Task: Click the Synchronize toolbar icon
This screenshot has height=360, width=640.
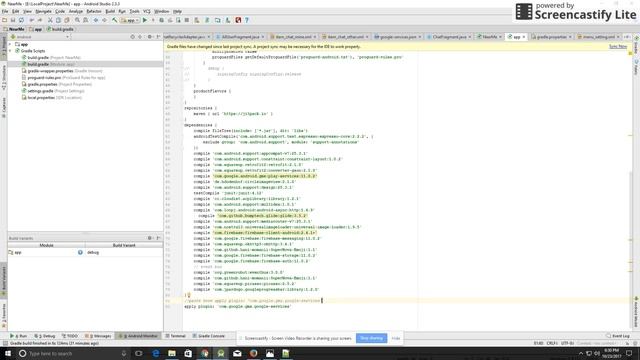Action: pyautogui.click(x=21, y=20)
